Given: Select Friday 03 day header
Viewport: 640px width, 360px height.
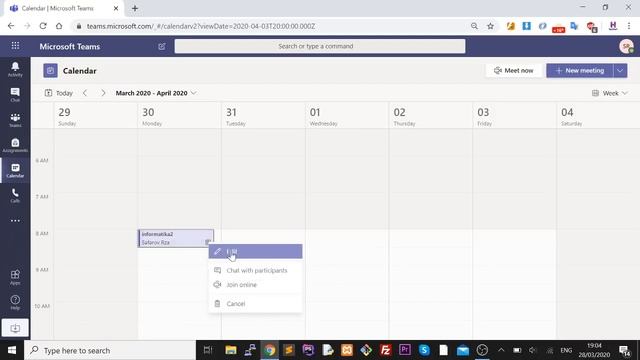Looking at the screenshot, I should point(514,116).
